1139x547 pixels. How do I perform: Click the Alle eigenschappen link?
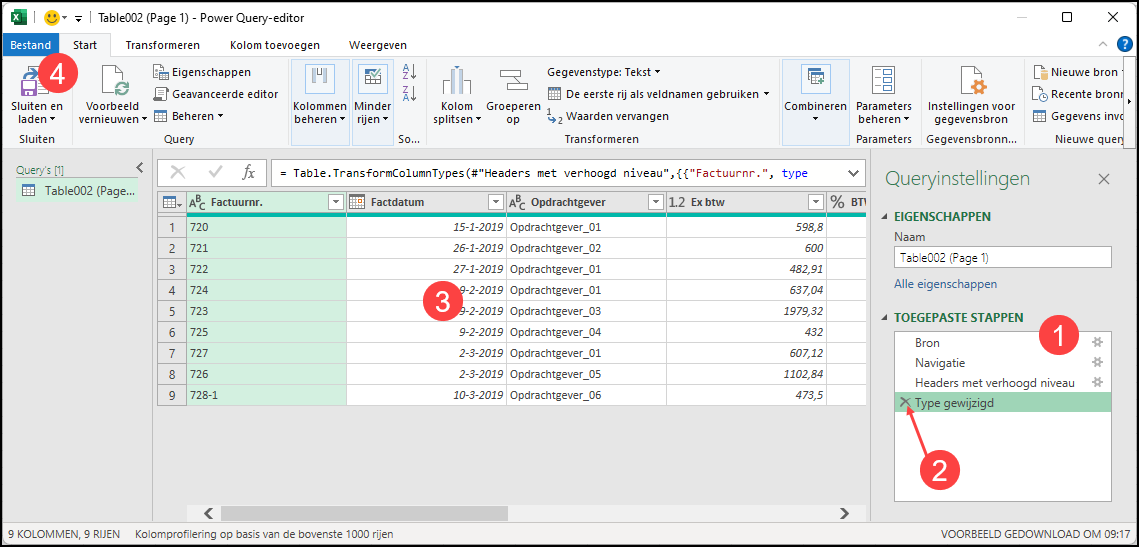click(945, 284)
